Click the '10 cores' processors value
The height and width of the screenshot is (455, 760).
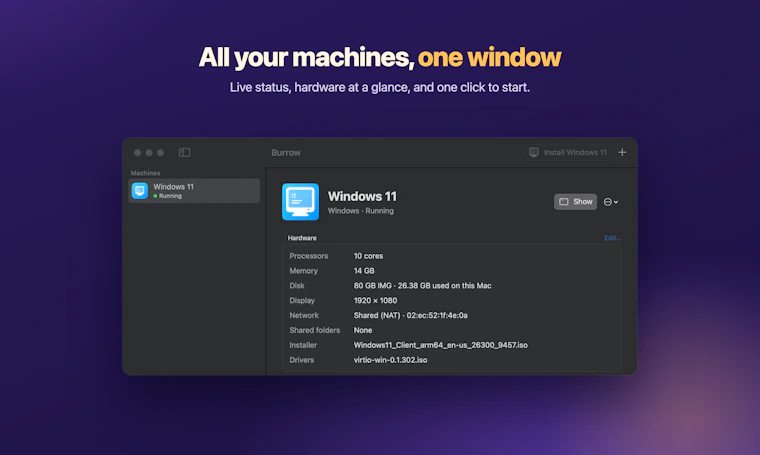coord(368,256)
